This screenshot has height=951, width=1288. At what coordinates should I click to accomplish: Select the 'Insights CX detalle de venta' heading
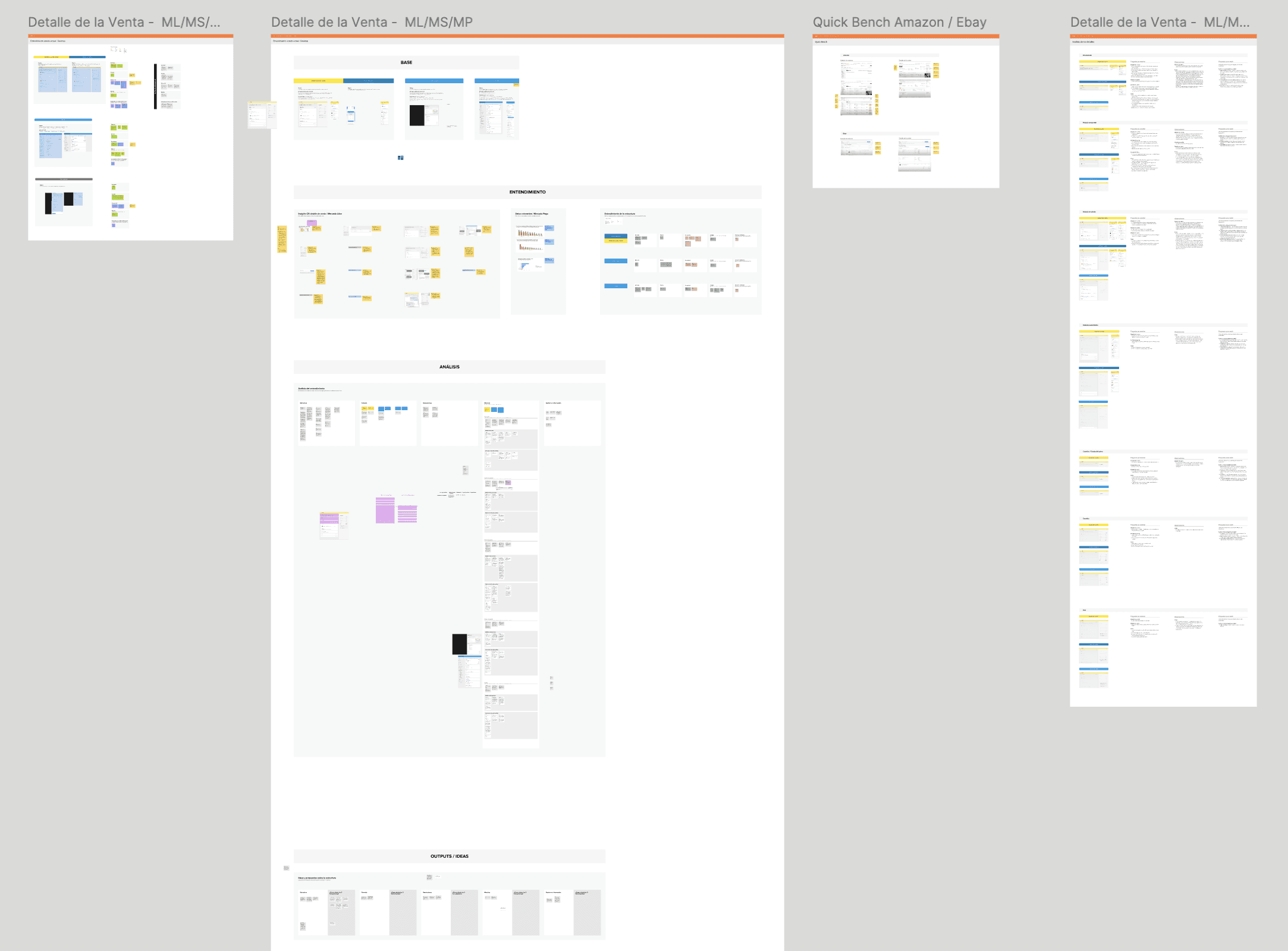[x=320, y=213]
